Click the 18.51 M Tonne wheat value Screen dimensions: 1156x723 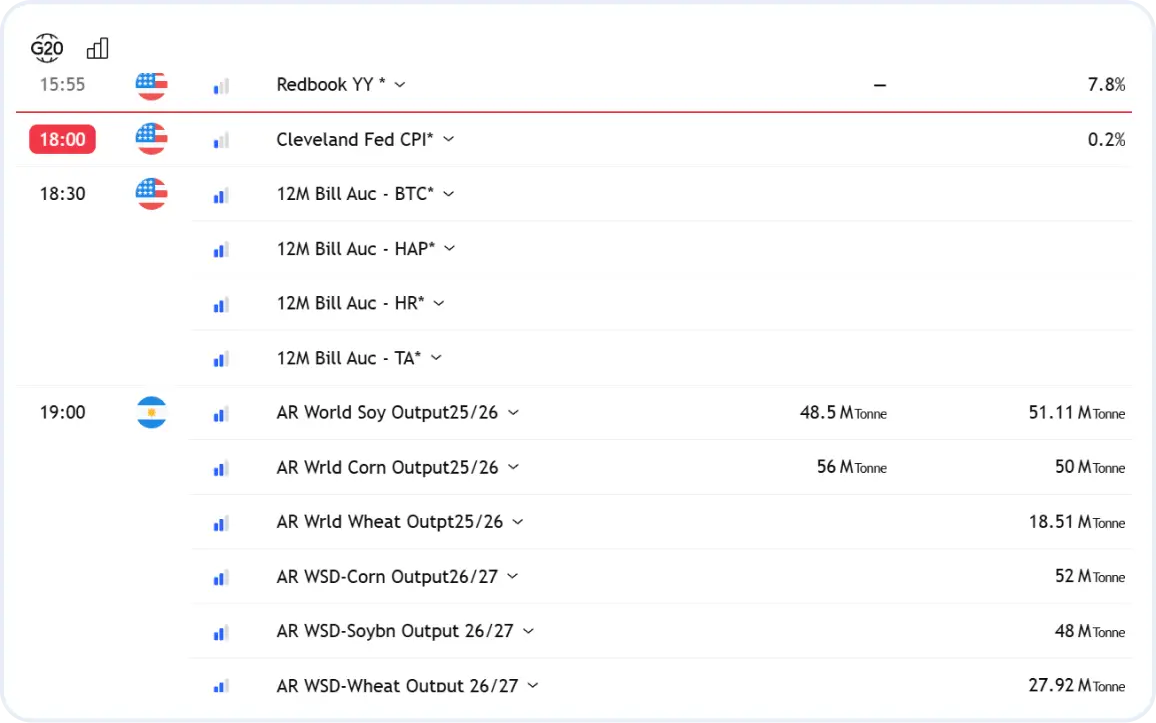coord(1077,522)
